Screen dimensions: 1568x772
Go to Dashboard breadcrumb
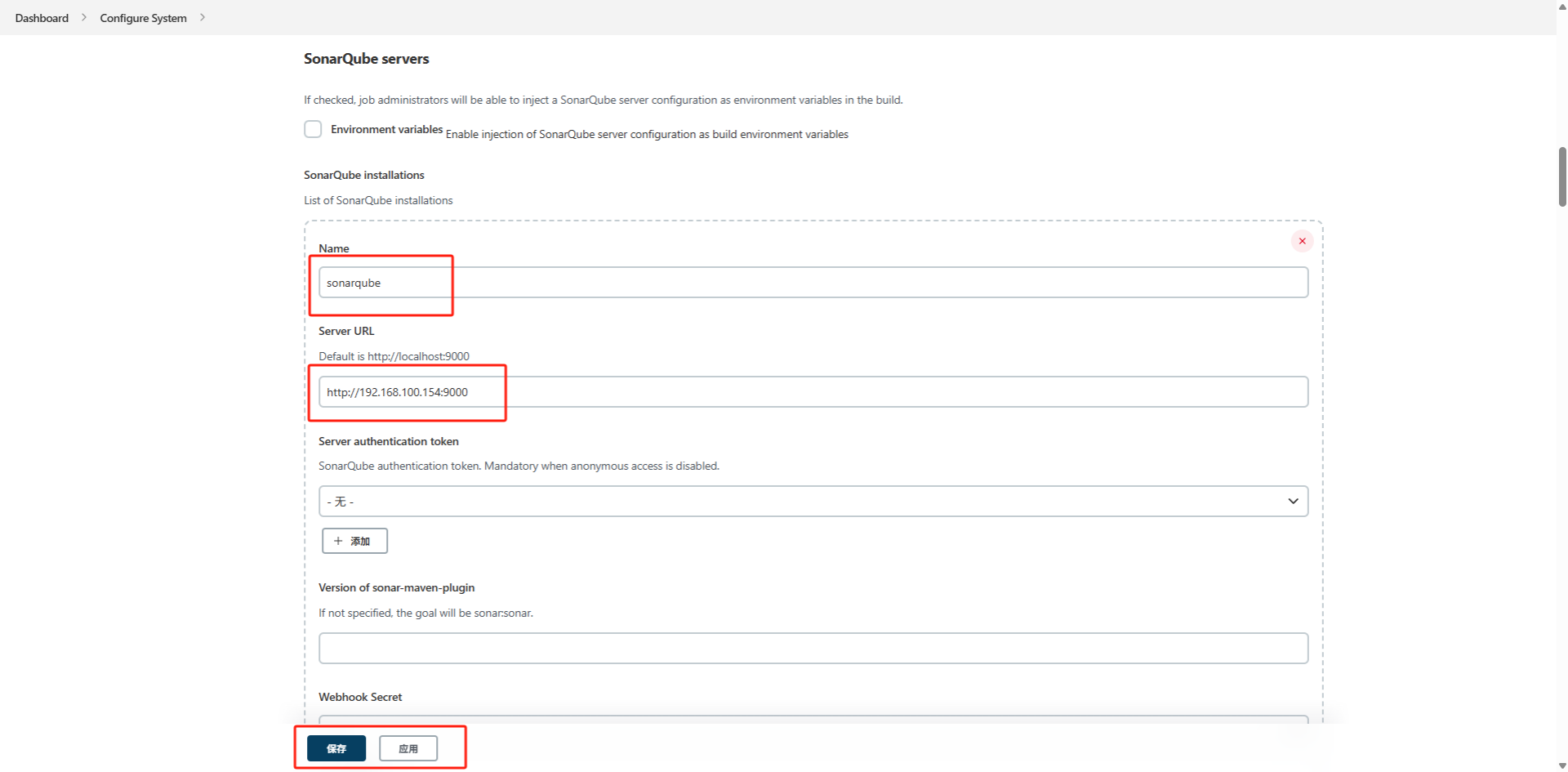pyautogui.click(x=42, y=18)
